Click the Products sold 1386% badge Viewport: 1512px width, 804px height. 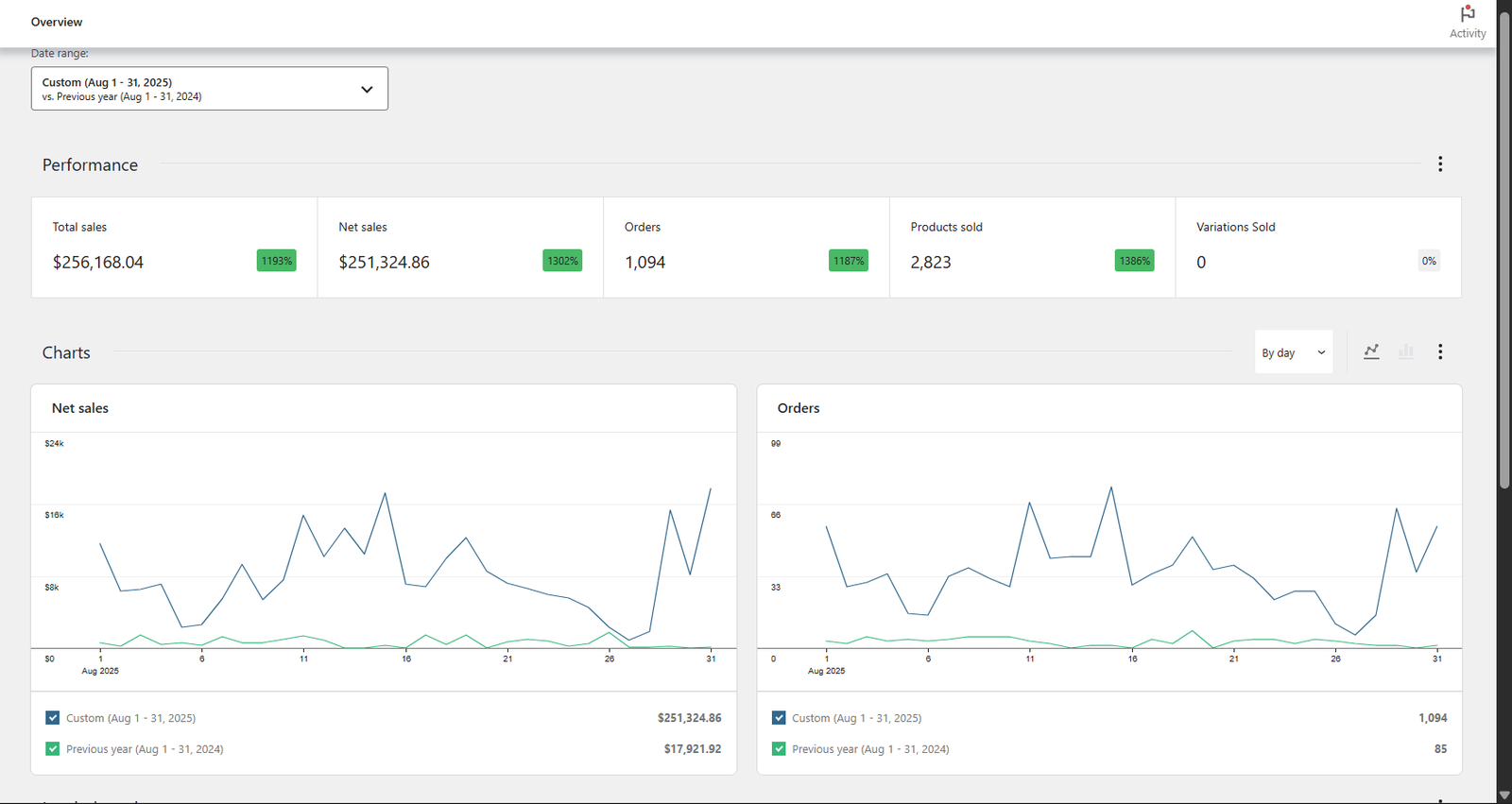point(1134,261)
